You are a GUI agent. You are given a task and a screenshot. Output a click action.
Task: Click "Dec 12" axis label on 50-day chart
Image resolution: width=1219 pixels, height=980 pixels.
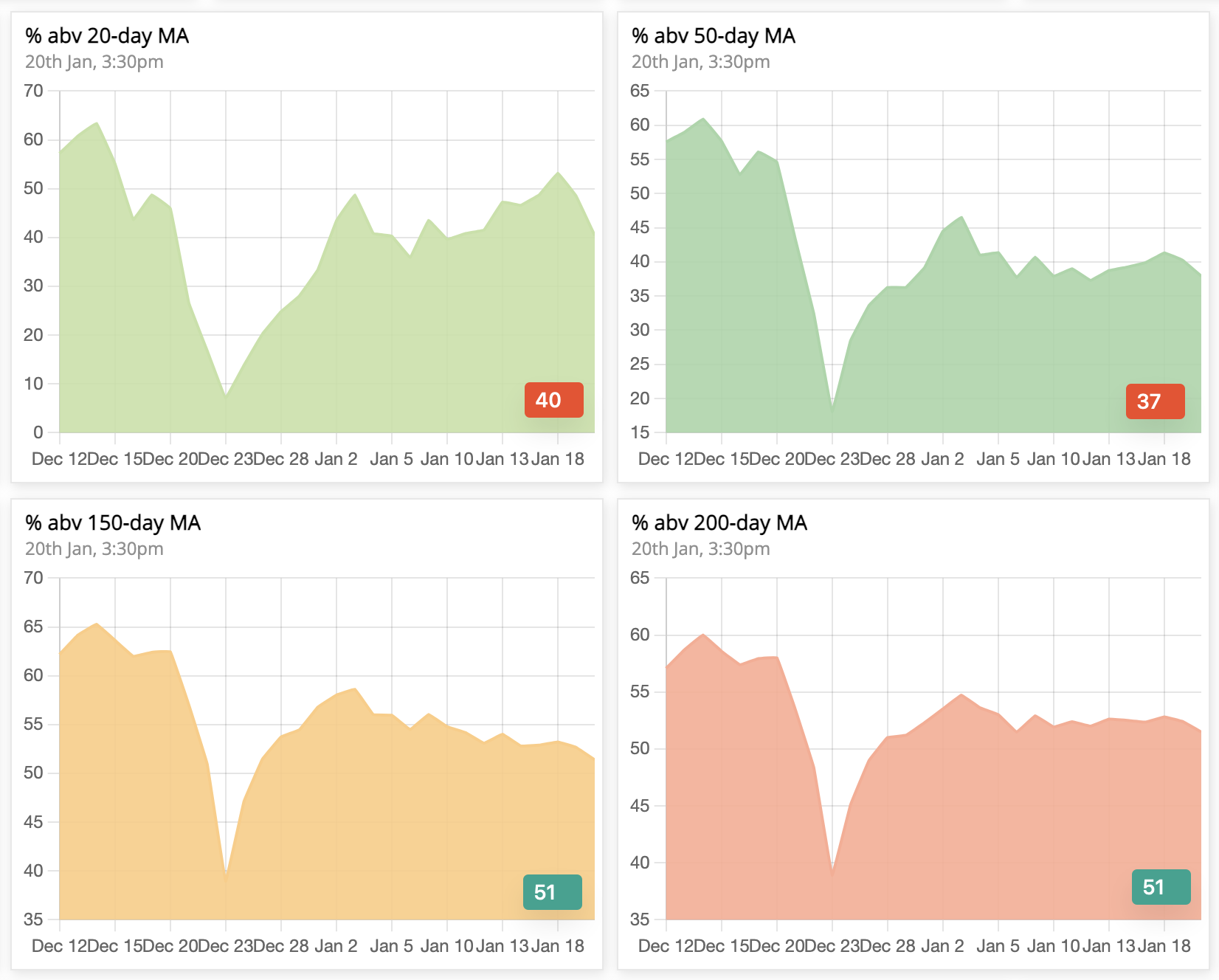(x=666, y=459)
